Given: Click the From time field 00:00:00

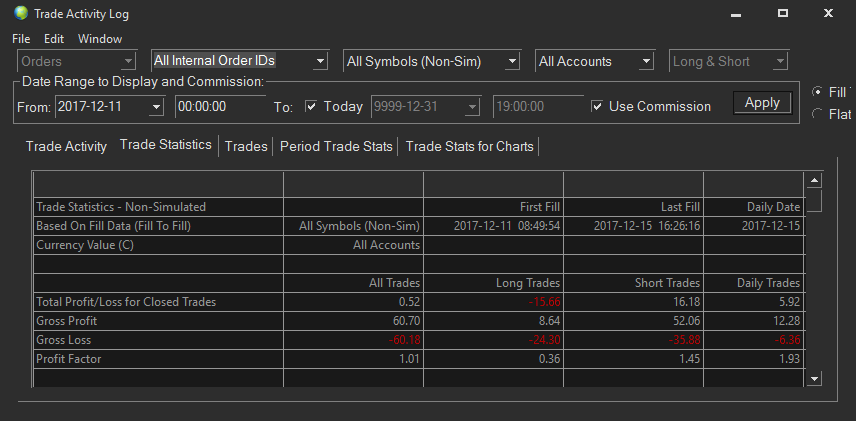Looking at the screenshot, I should 221,106.
